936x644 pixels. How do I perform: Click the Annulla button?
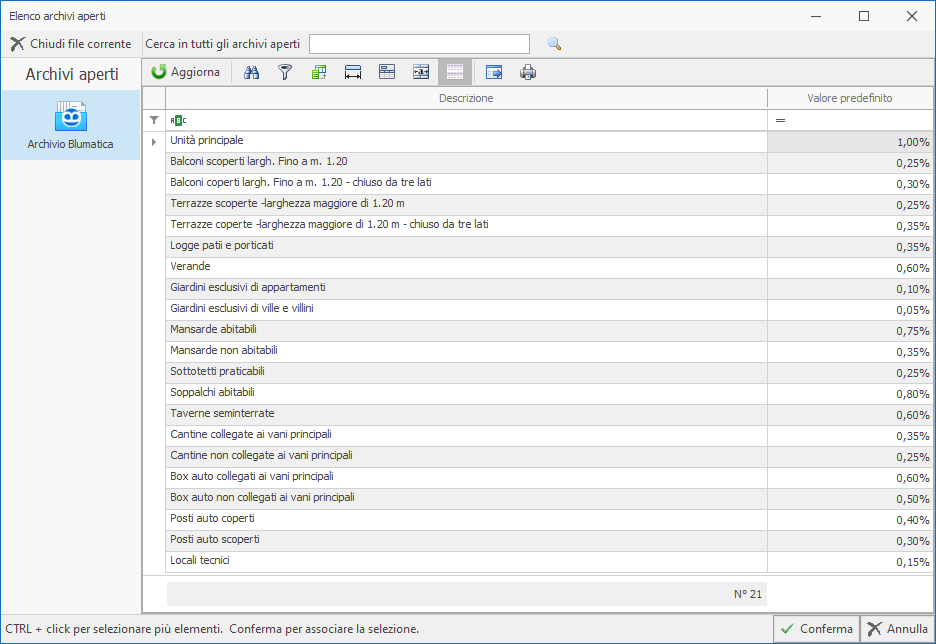tap(897, 628)
